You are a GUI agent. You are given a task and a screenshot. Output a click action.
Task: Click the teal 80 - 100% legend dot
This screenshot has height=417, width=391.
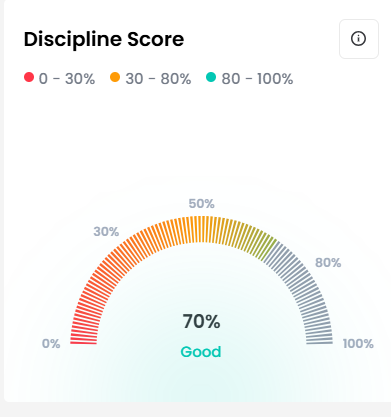click(x=211, y=77)
